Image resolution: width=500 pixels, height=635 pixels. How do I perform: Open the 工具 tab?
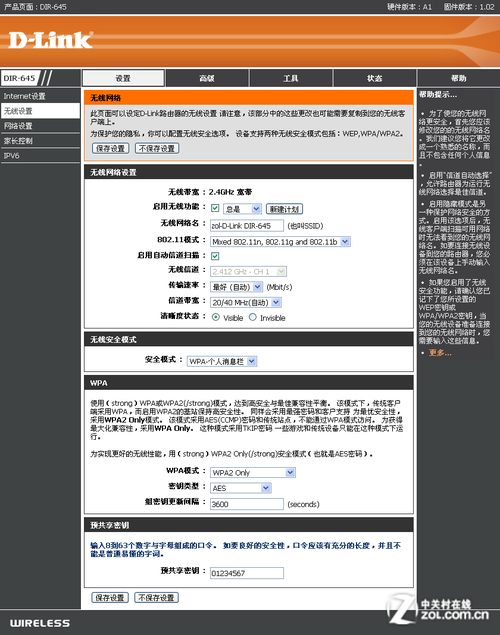291,78
